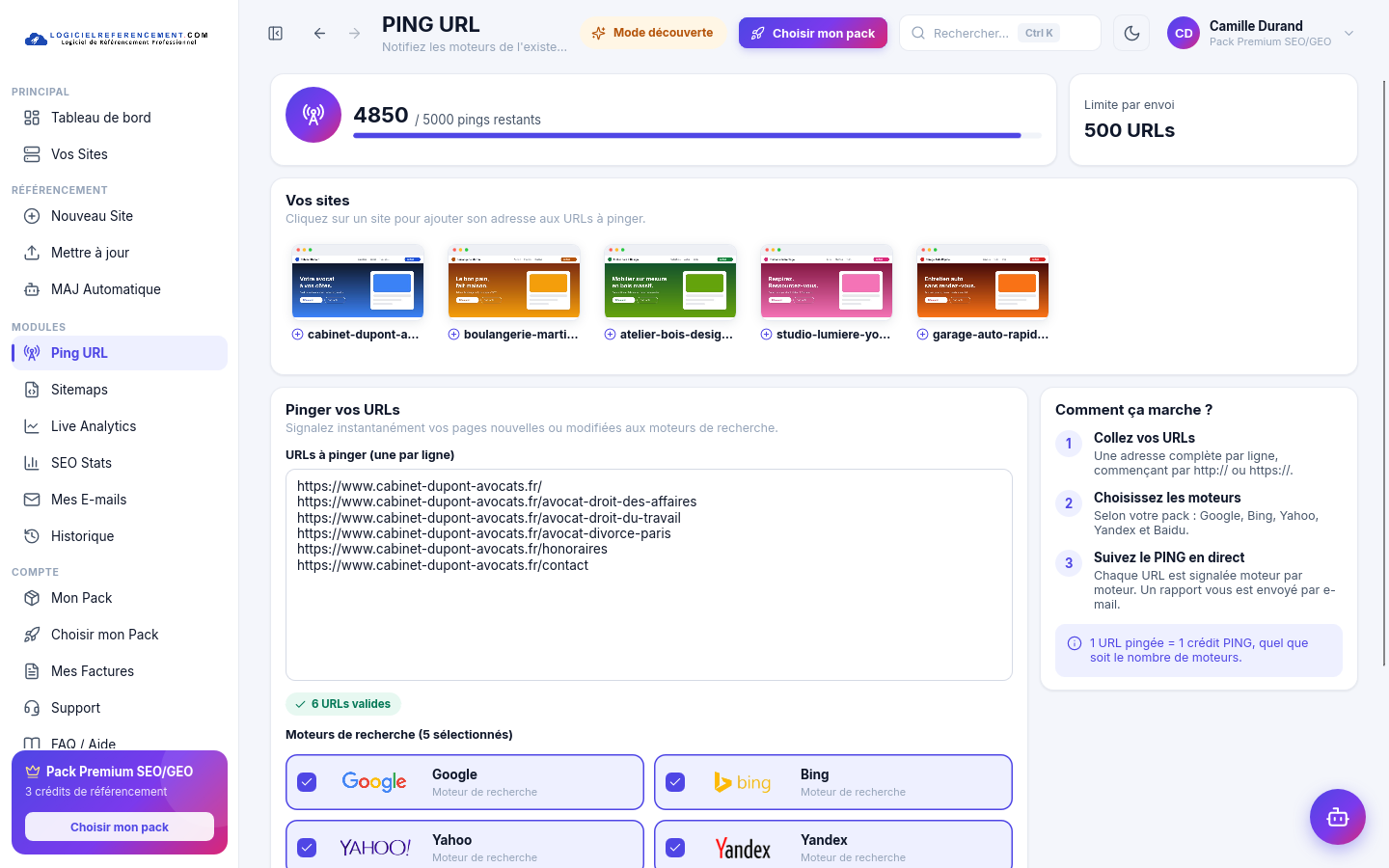
Task: Click the 'Suivez le PING en direct' heading
Action: coord(1169,557)
